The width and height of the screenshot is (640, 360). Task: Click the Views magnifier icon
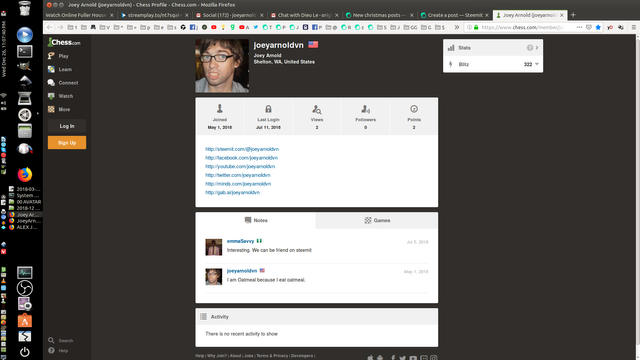coord(317,109)
